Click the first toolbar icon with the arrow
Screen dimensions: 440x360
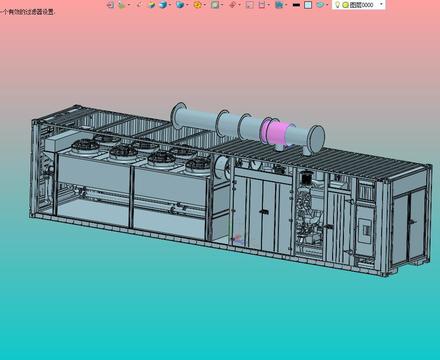coord(110,5)
